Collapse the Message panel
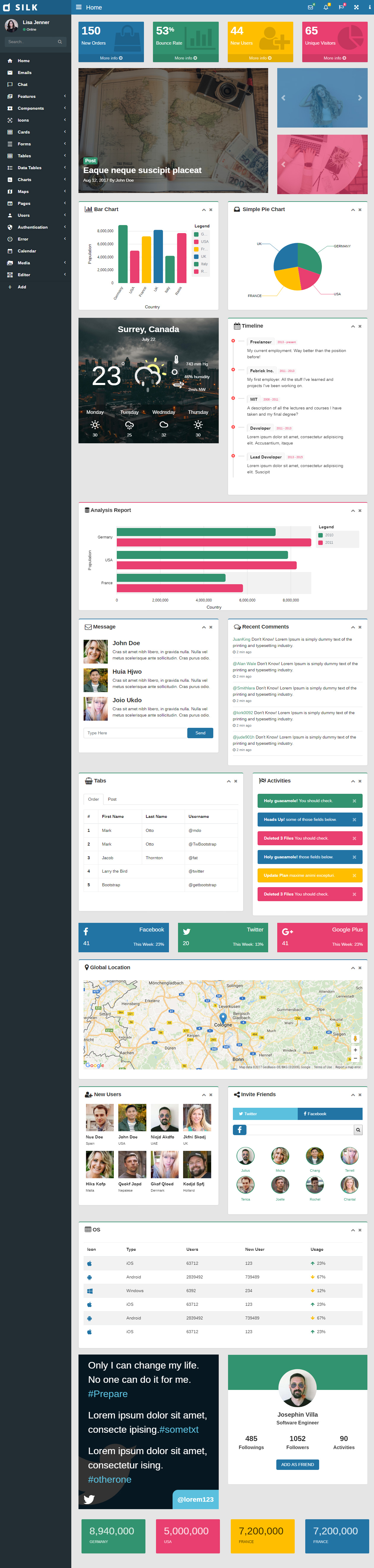 (204, 627)
